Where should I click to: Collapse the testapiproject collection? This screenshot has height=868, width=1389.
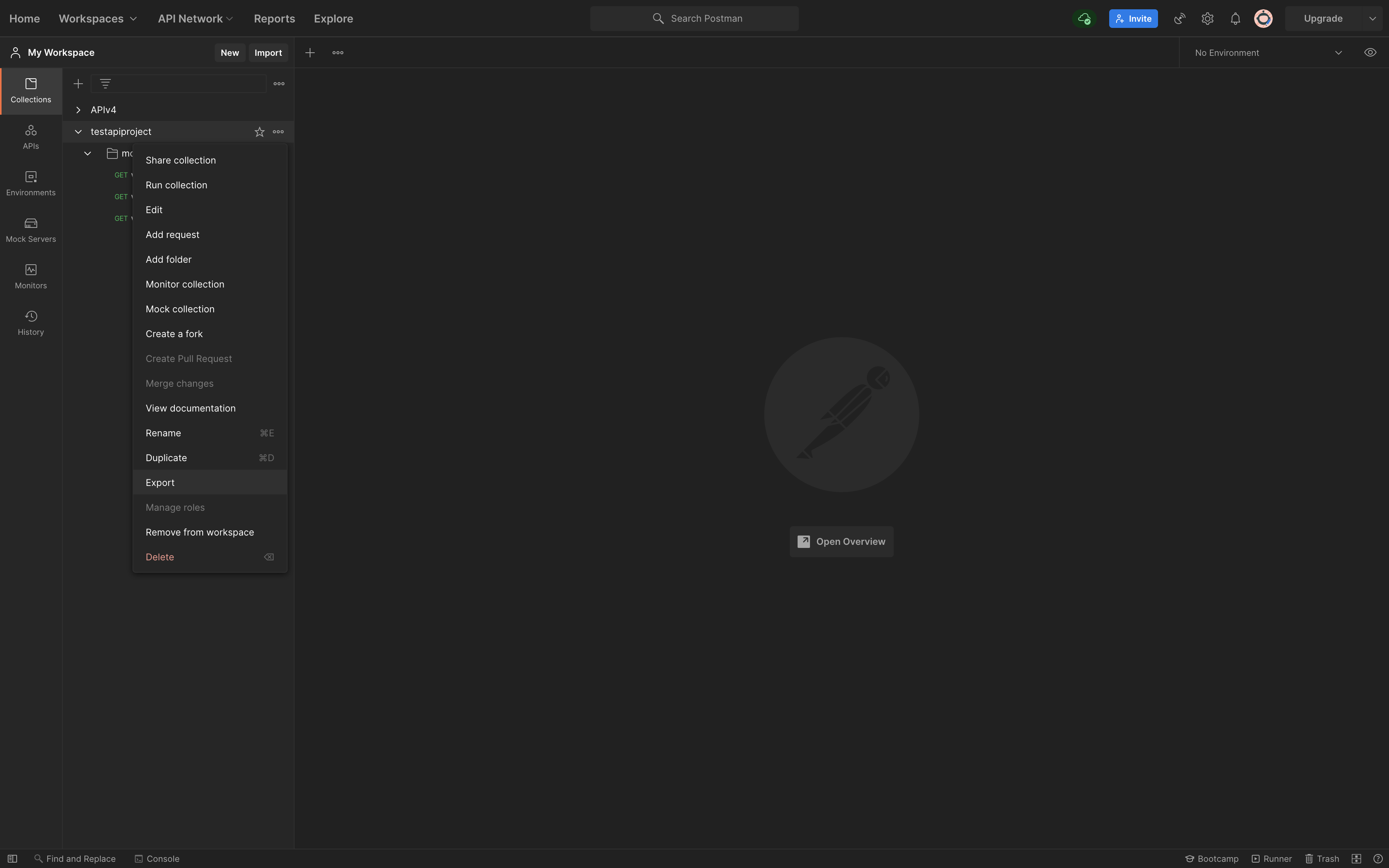pos(78,131)
